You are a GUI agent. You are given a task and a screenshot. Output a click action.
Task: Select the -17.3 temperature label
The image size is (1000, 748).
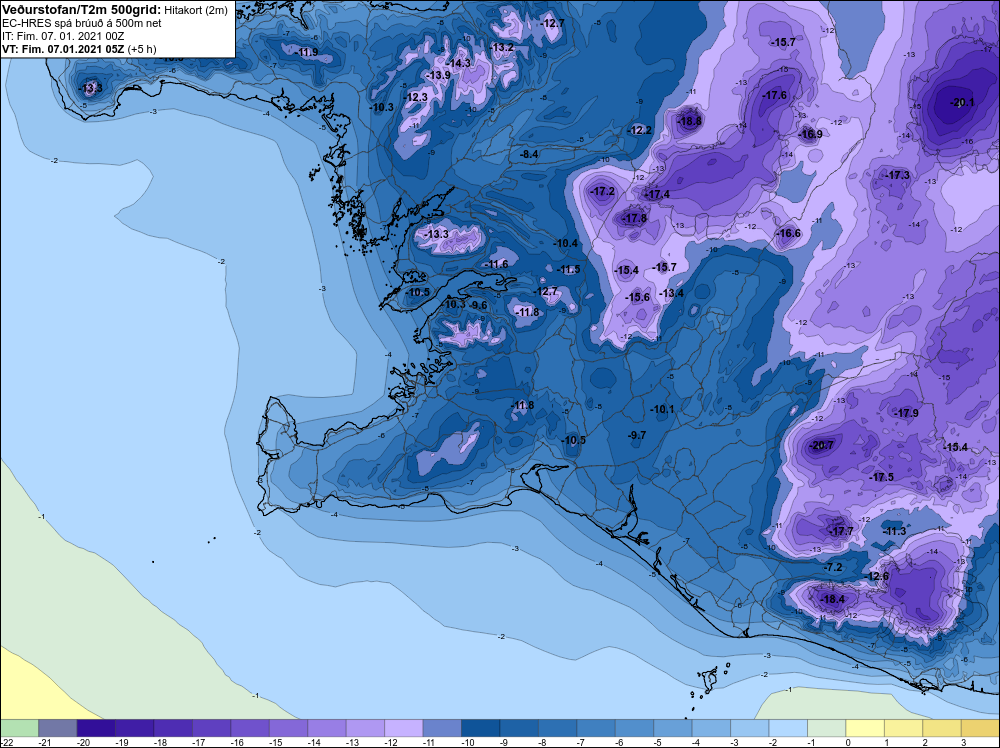point(898,175)
